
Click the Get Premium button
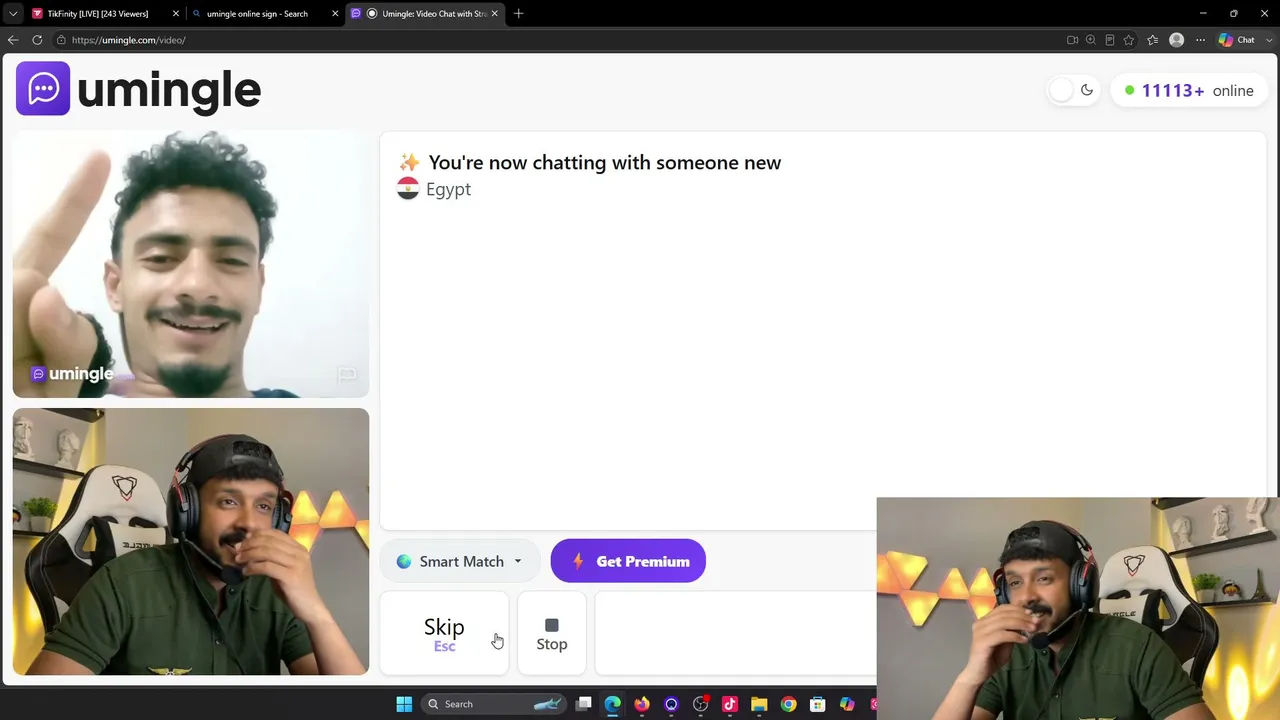click(x=628, y=561)
